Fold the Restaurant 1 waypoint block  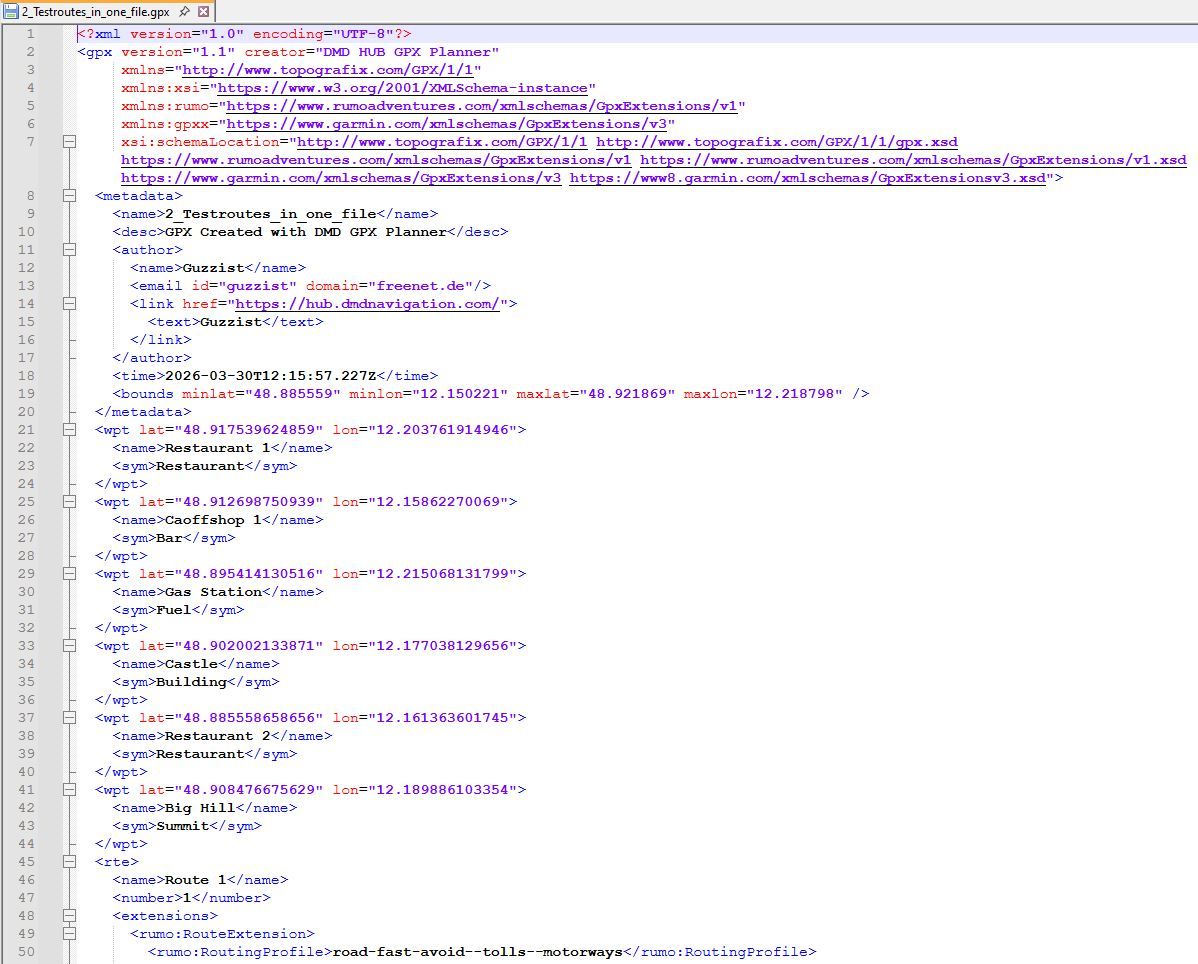point(70,430)
